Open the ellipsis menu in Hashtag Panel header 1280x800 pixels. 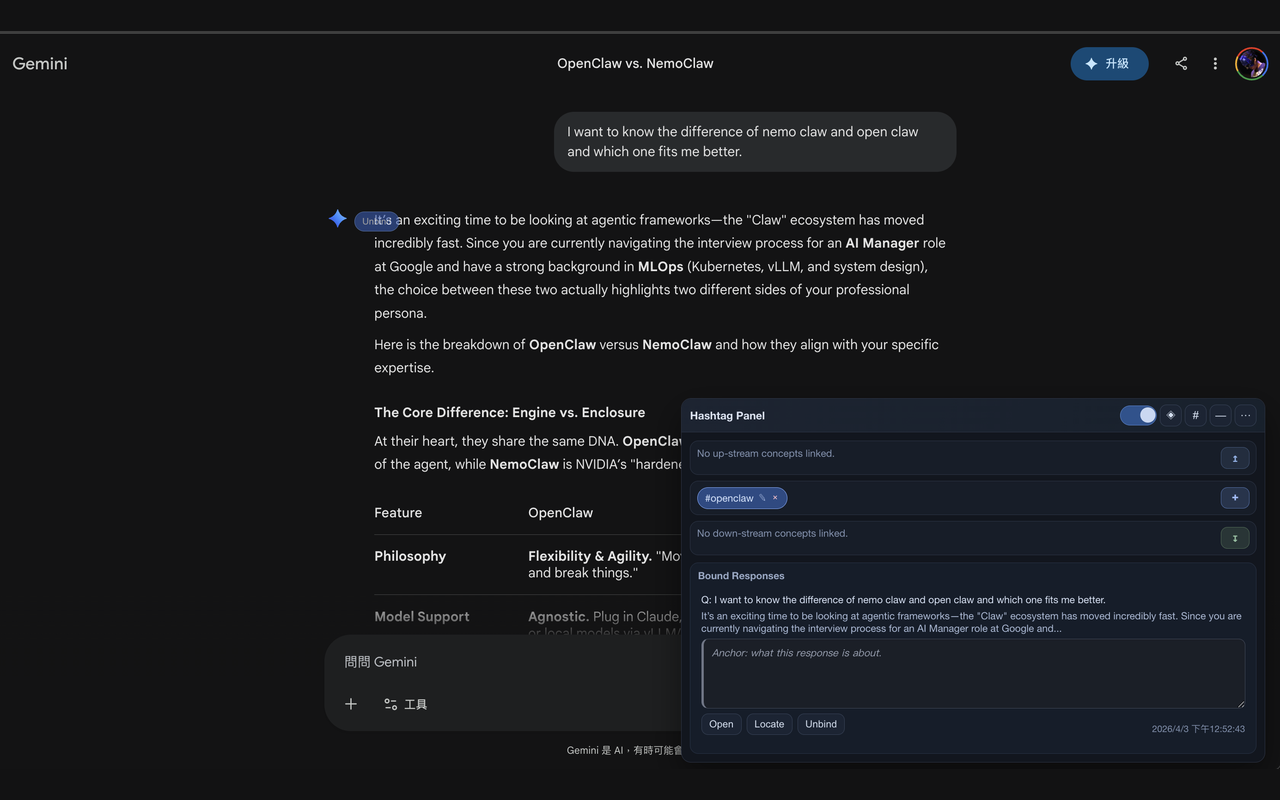tap(1246, 415)
